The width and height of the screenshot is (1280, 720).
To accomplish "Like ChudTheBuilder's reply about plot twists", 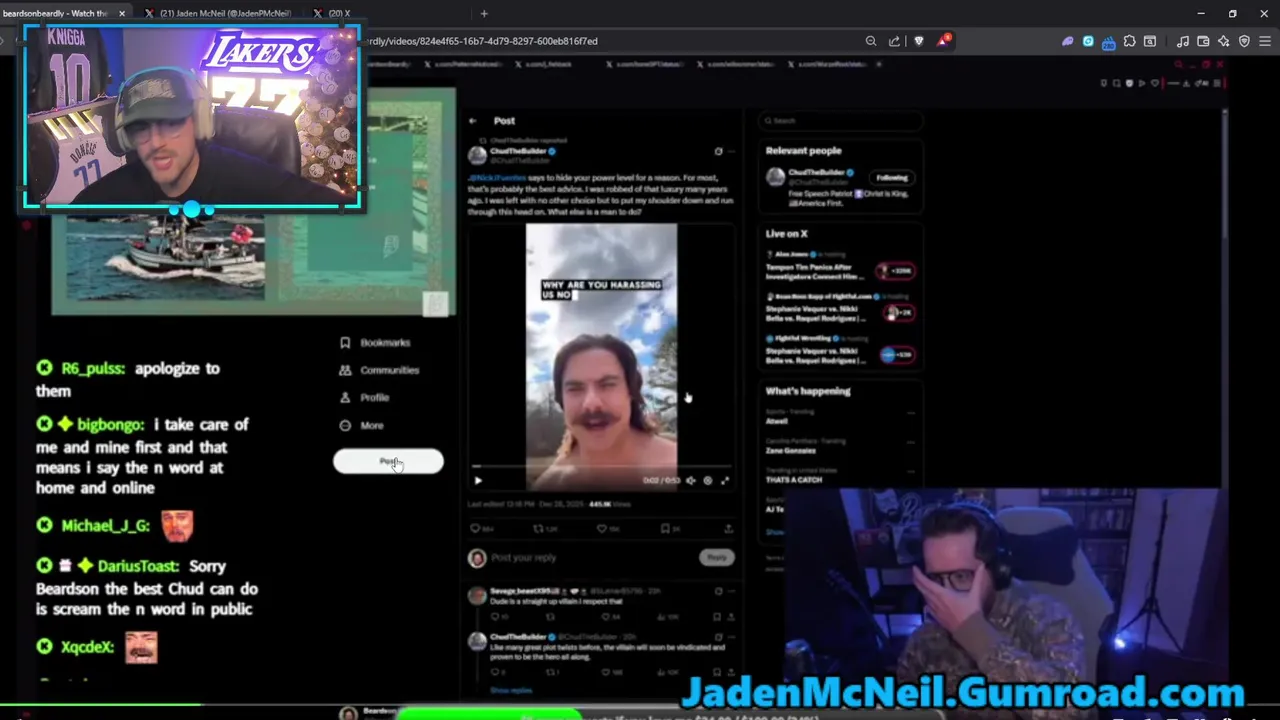I will tap(606, 673).
